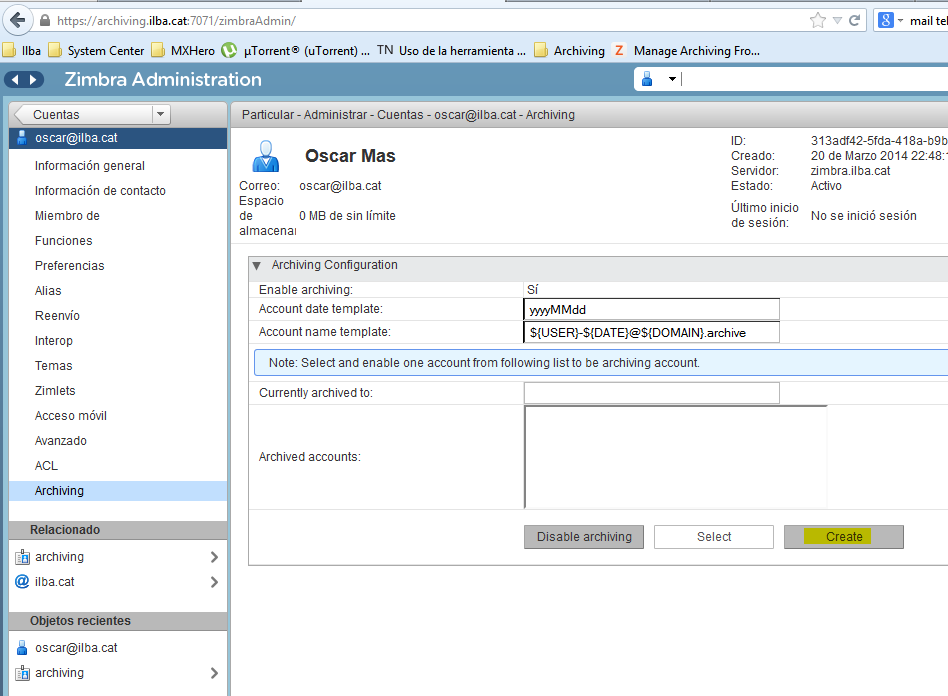
Task: Click the Create button
Action: coord(844,537)
